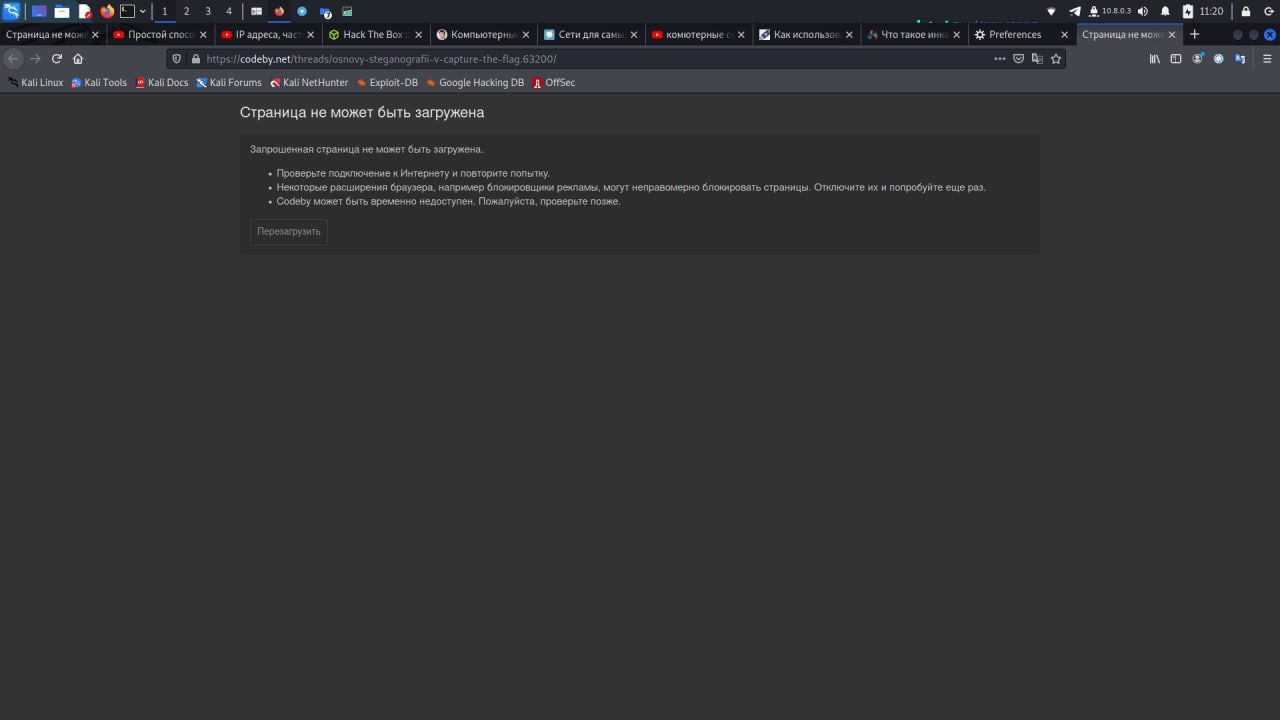The width and height of the screenshot is (1280, 720).
Task: Open the VPN 10.8.0.3 network indicator
Action: point(1109,11)
